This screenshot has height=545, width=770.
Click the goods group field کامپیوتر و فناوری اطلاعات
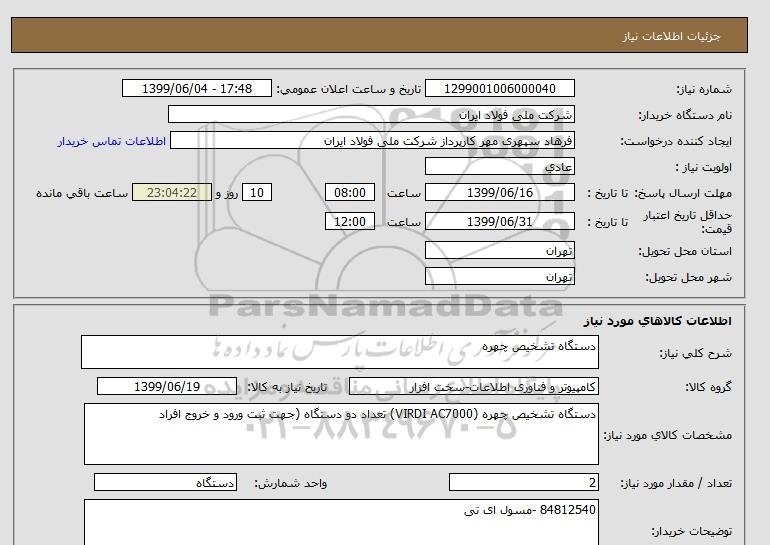coord(473,386)
